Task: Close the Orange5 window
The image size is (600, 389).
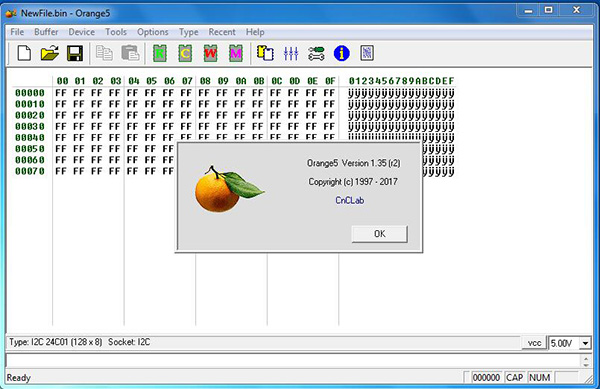Action: 576,11
